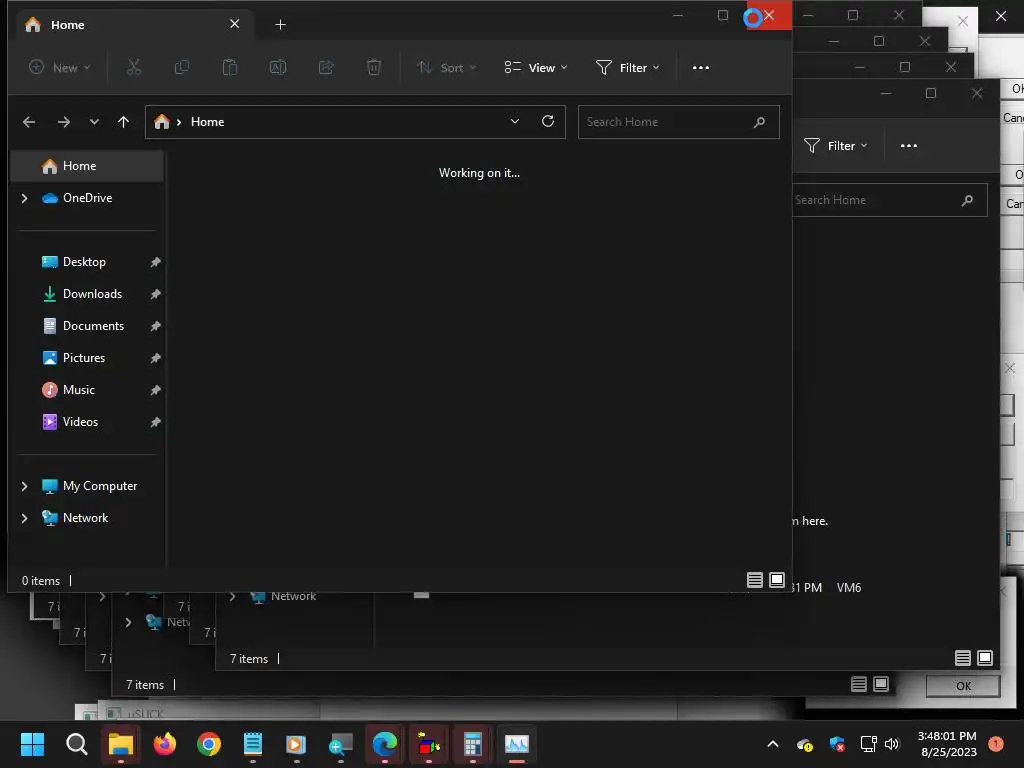Expand the address bar history dropdown
The height and width of the screenshot is (768, 1024).
coord(515,121)
